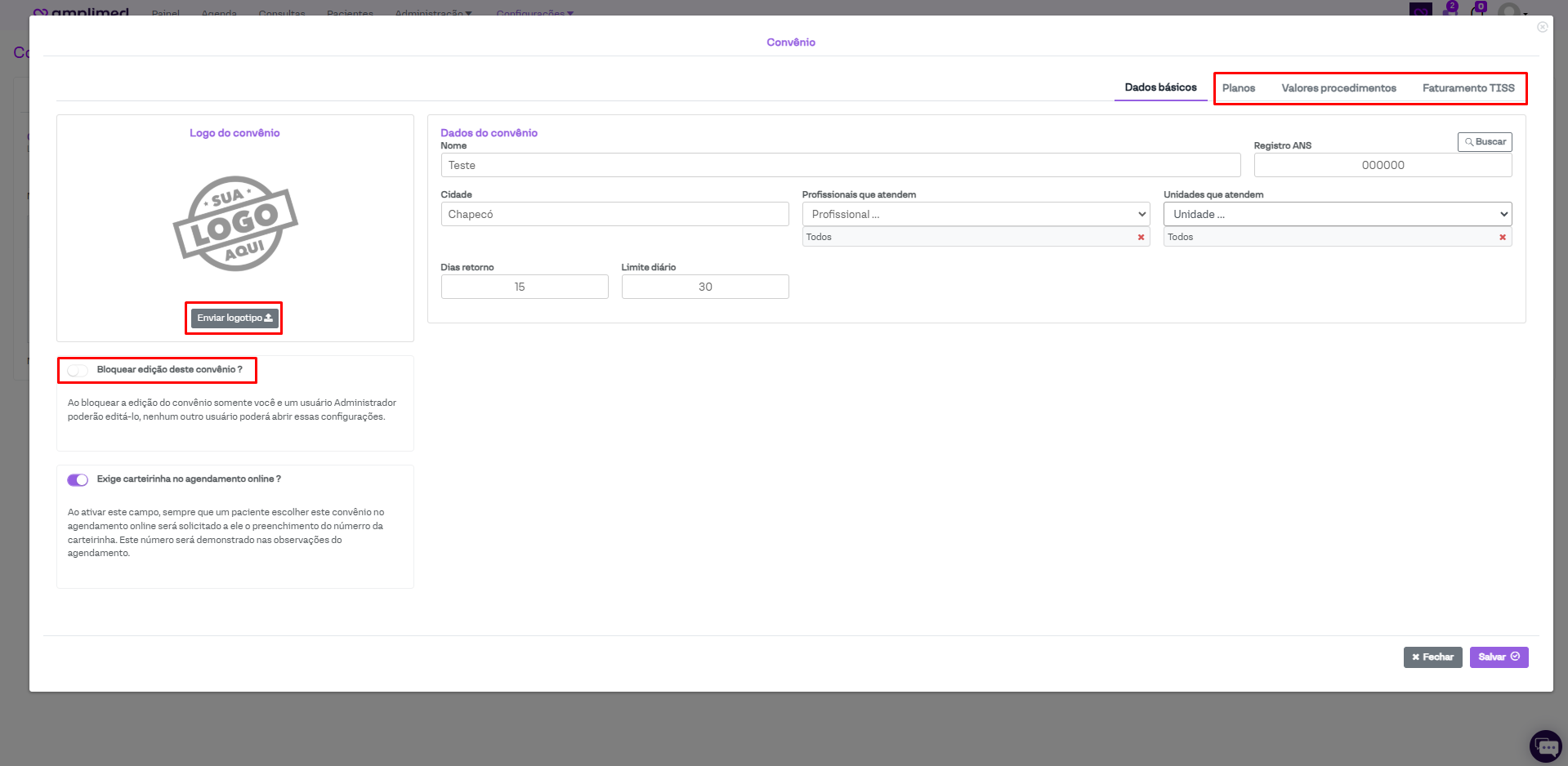
Task: Go to the Faturamento TISS tab
Action: pyautogui.click(x=1467, y=88)
